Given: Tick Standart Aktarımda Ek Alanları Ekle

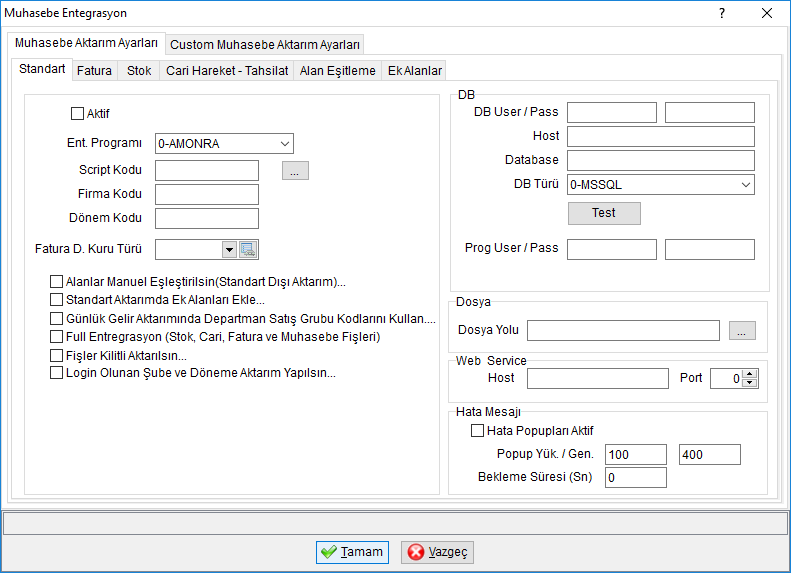Looking at the screenshot, I should 56,300.
